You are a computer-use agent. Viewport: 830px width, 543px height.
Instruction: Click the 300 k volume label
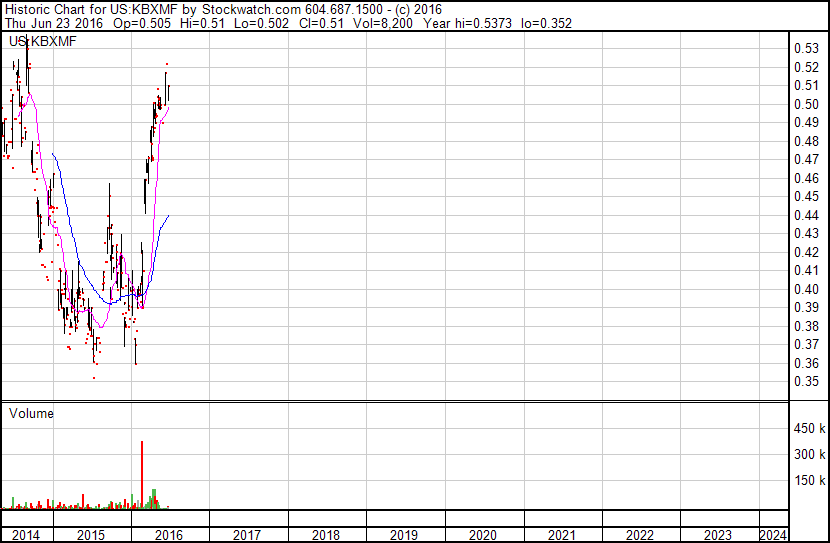point(809,454)
